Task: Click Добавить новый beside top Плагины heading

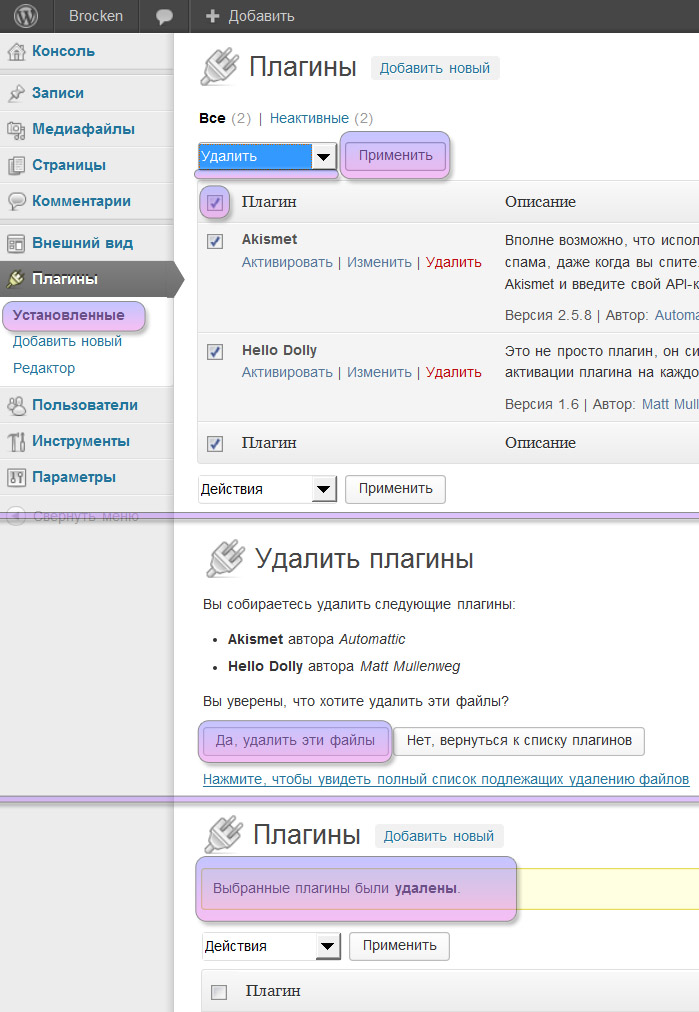Action: 434,68
